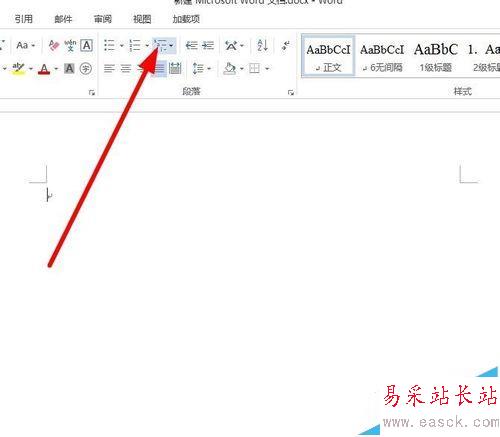The height and width of the screenshot is (437, 500).
Task: Expand the borders dropdown arrow
Action: coord(267,69)
